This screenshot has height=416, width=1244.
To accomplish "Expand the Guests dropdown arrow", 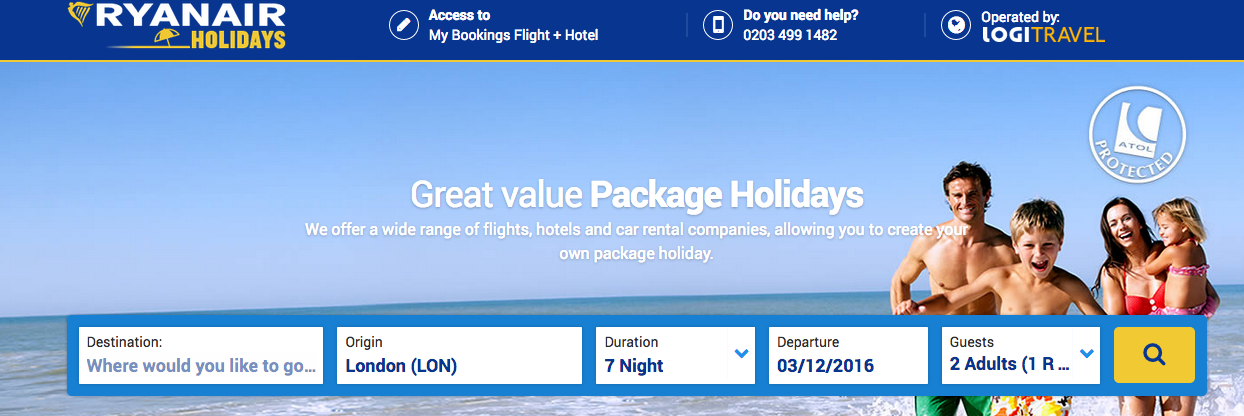I will point(1087,353).
